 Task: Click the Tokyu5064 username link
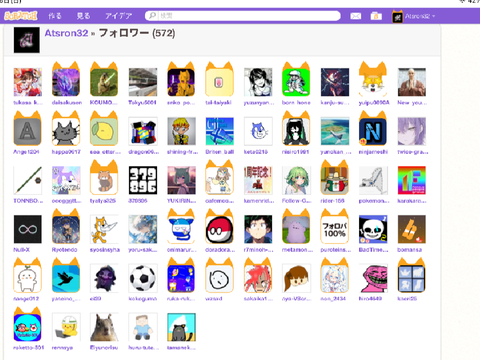click(x=143, y=103)
